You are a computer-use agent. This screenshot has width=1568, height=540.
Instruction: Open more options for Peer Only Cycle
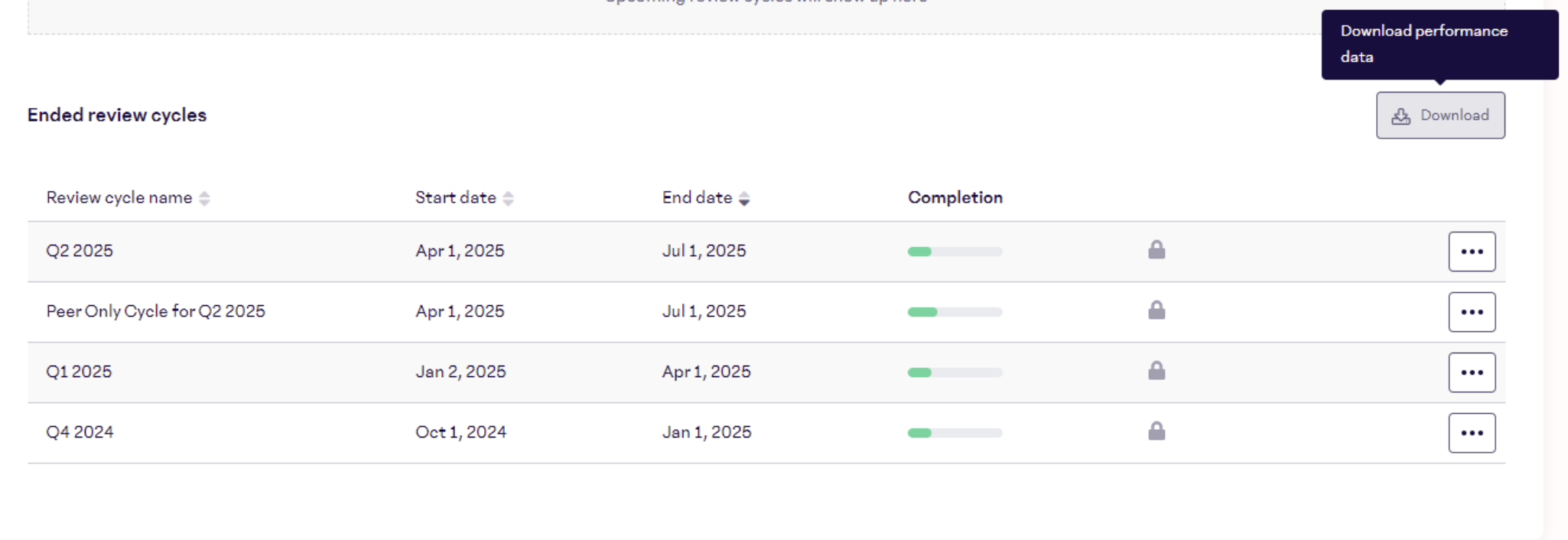coord(1471,312)
